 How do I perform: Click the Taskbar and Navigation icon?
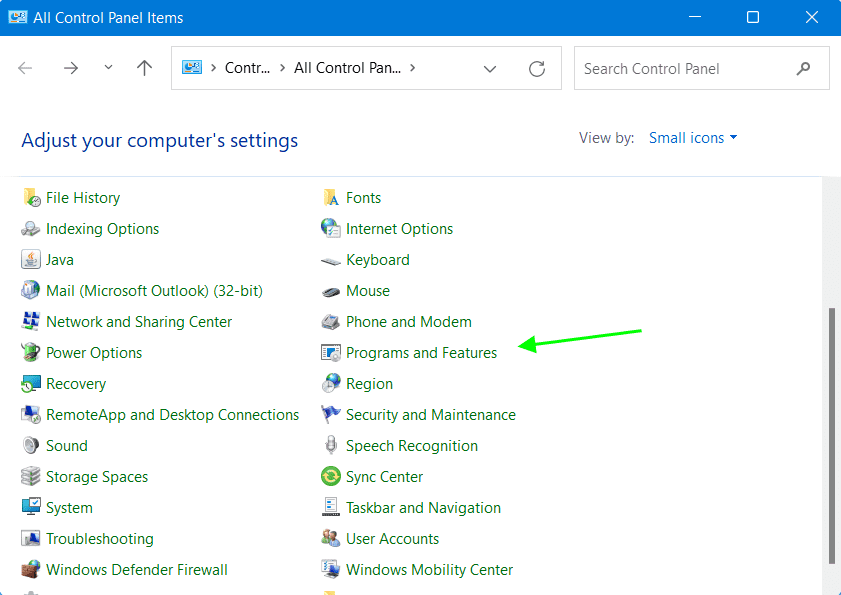pos(330,507)
